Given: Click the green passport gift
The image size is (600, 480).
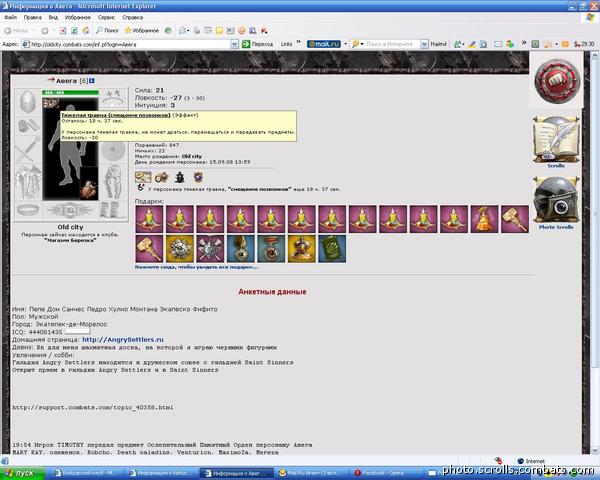Looking at the screenshot, I should (x=332, y=249).
